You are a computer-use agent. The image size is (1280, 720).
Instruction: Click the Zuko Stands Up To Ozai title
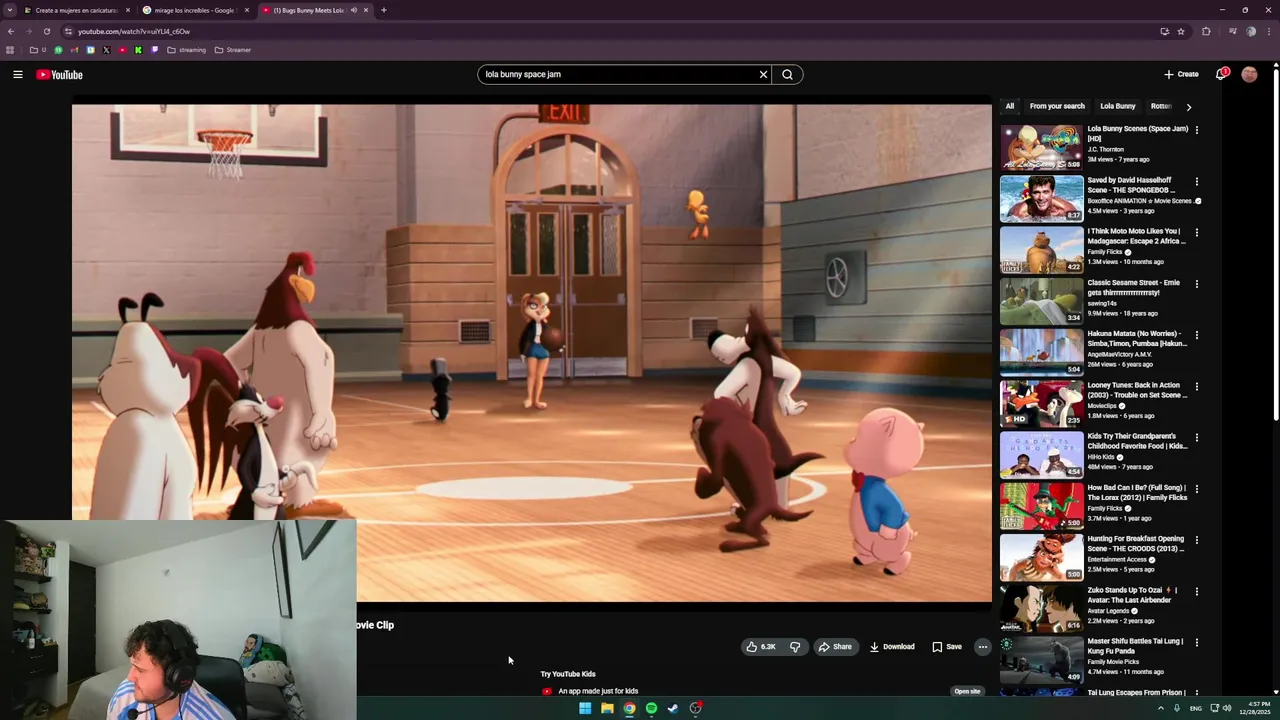(x=1132, y=595)
